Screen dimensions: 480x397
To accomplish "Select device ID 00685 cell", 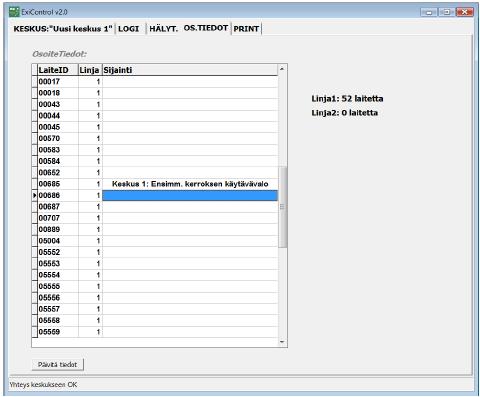I will pyautogui.click(x=58, y=184).
